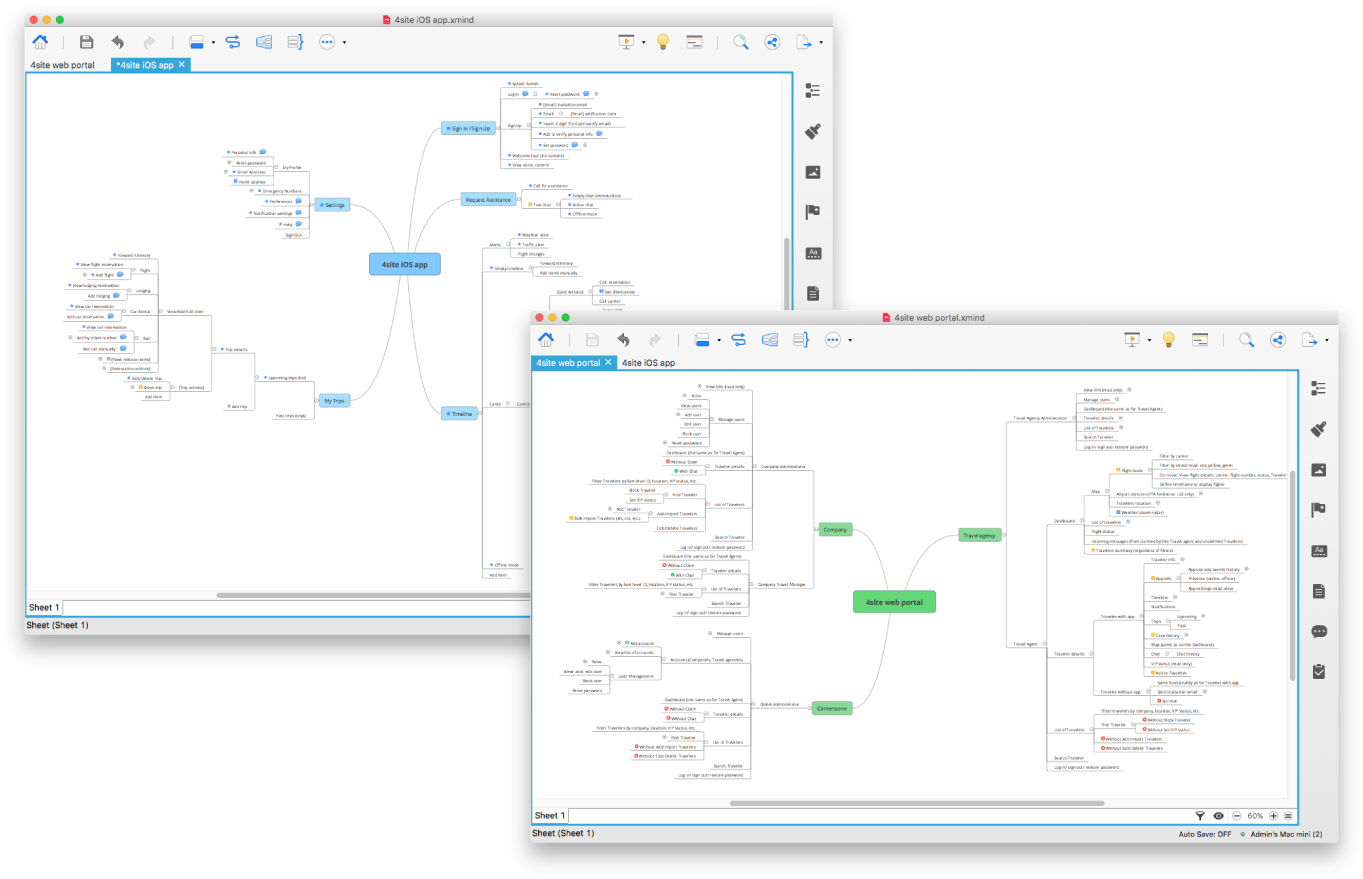Viewport: 1363px width, 879px height.
Task: Select the Company topic node
Action: coord(833,529)
